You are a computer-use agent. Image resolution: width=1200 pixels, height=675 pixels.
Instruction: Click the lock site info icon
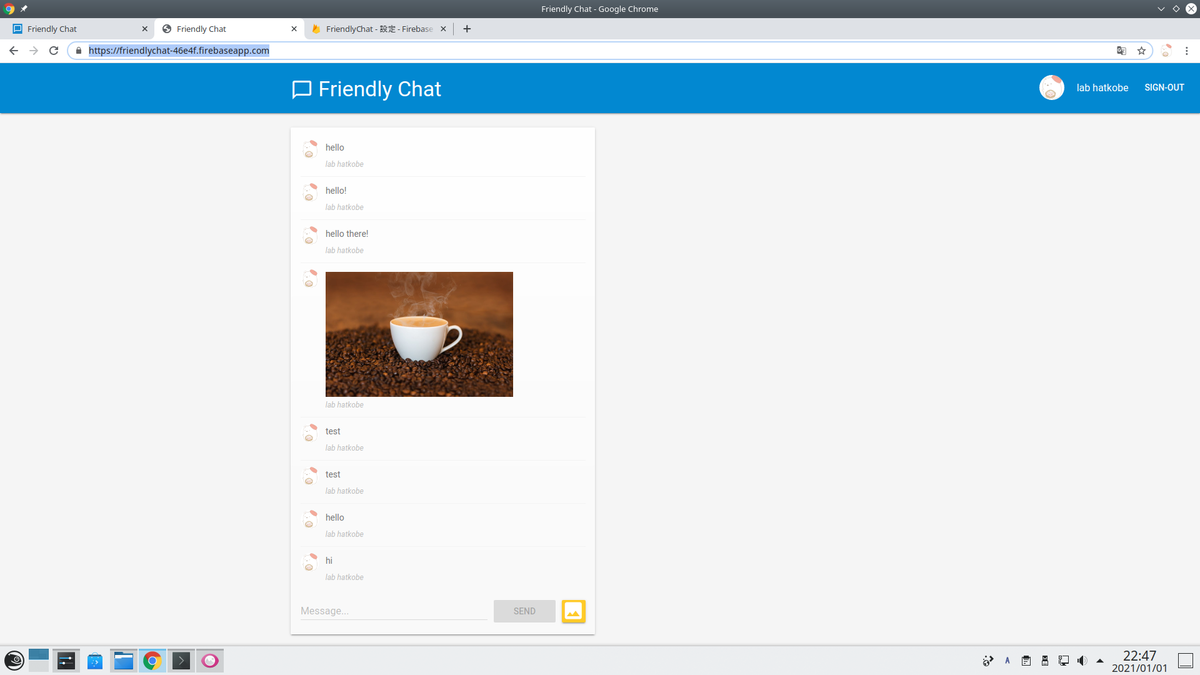pyautogui.click(x=78, y=50)
